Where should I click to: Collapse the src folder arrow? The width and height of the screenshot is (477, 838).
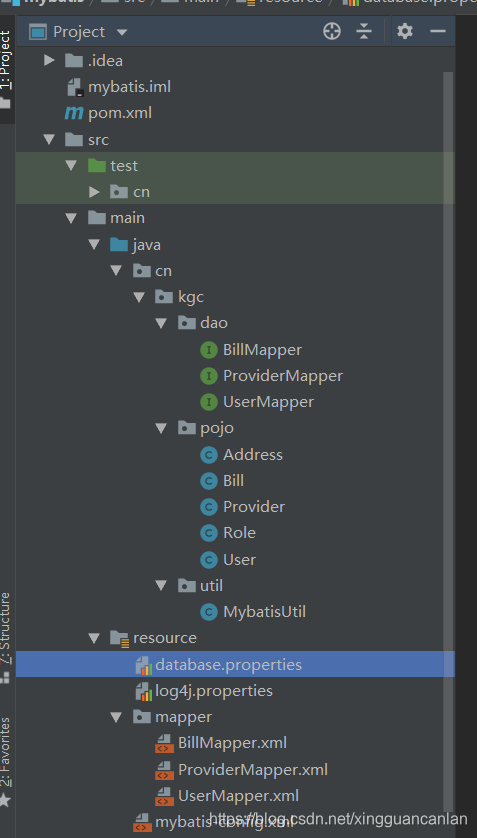(x=49, y=139)
